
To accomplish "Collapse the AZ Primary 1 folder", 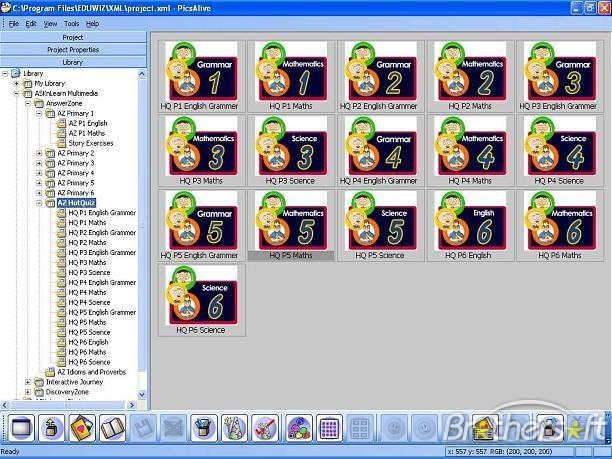I will click(39, 114).
